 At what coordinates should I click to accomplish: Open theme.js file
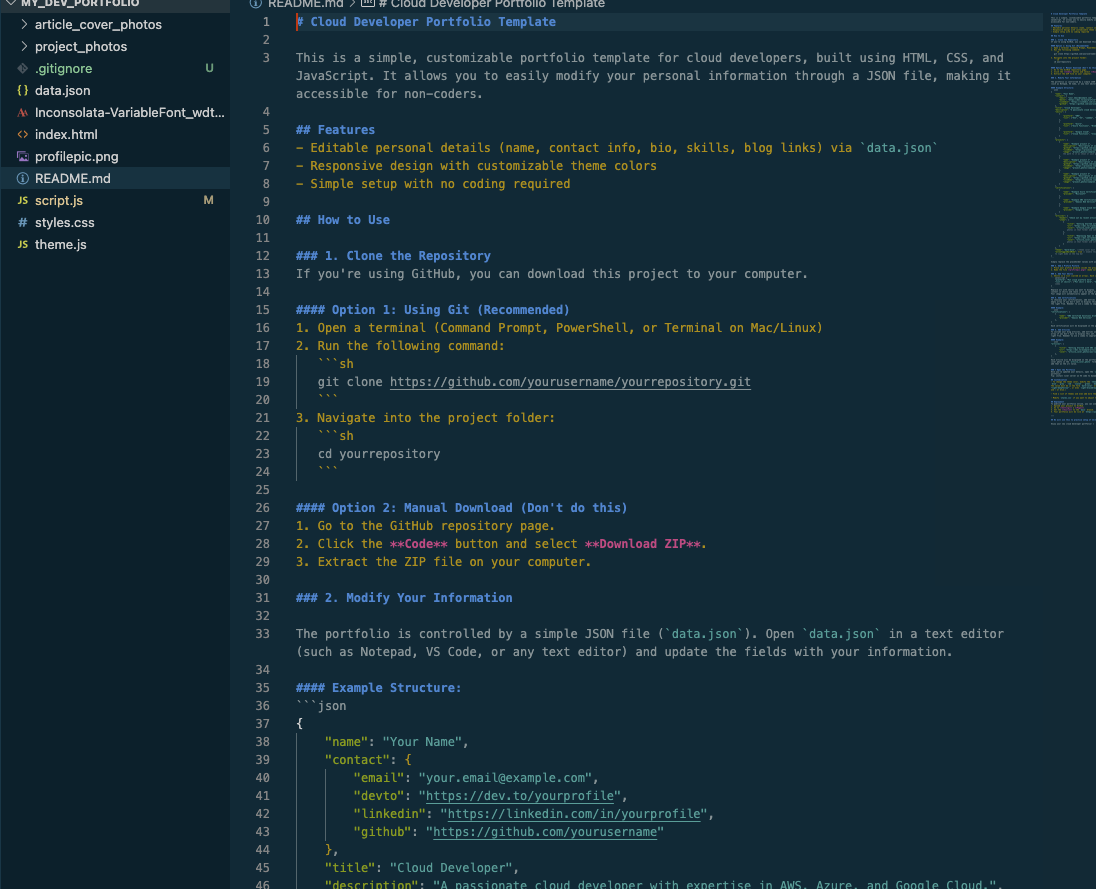[61, 245]
